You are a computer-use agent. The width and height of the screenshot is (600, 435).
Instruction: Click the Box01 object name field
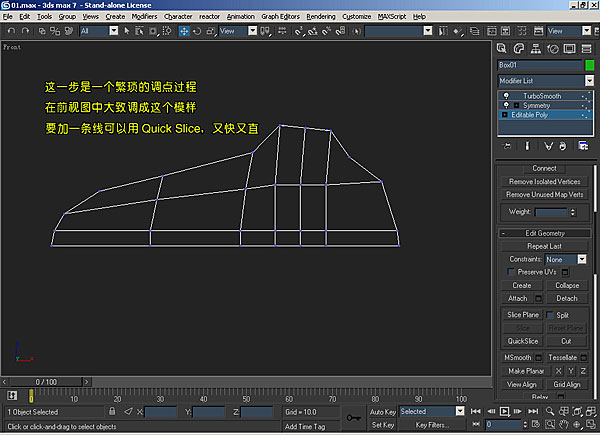pos(540,65)
